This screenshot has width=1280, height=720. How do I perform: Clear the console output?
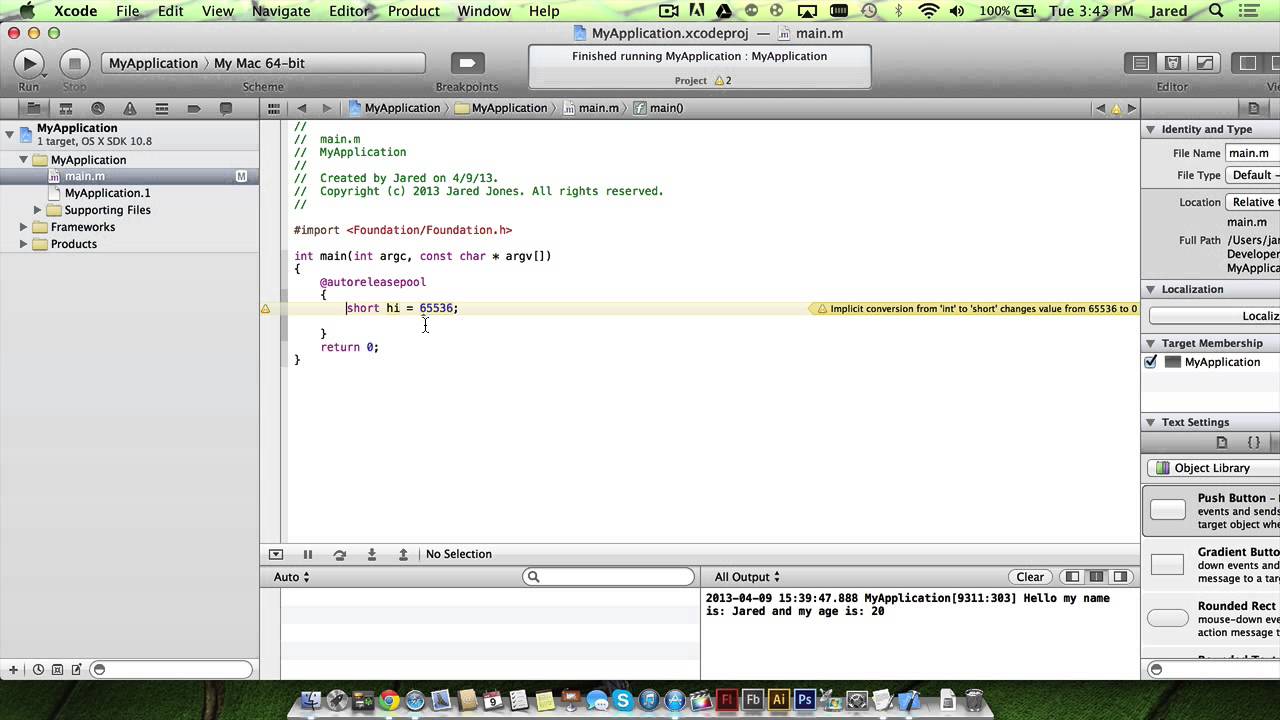1030,577
